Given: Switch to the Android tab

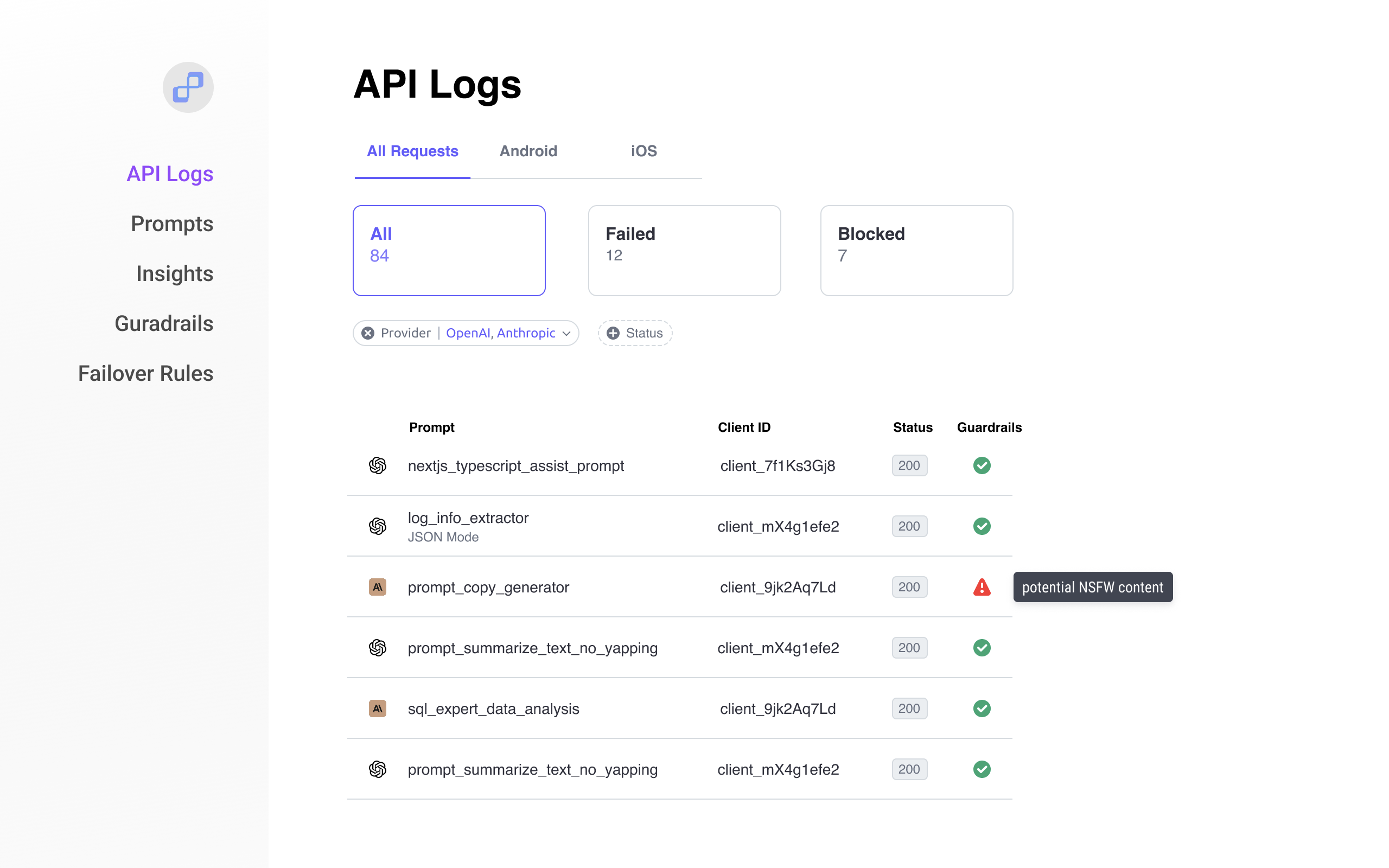Looking at the screenshot, I should [528, 151].
